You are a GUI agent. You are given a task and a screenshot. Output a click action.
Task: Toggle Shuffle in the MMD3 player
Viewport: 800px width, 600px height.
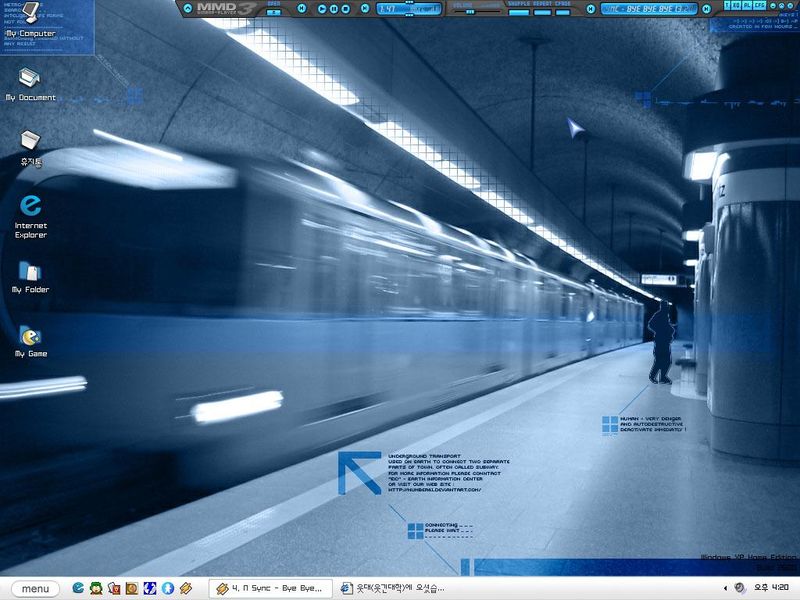coord(519,11)
